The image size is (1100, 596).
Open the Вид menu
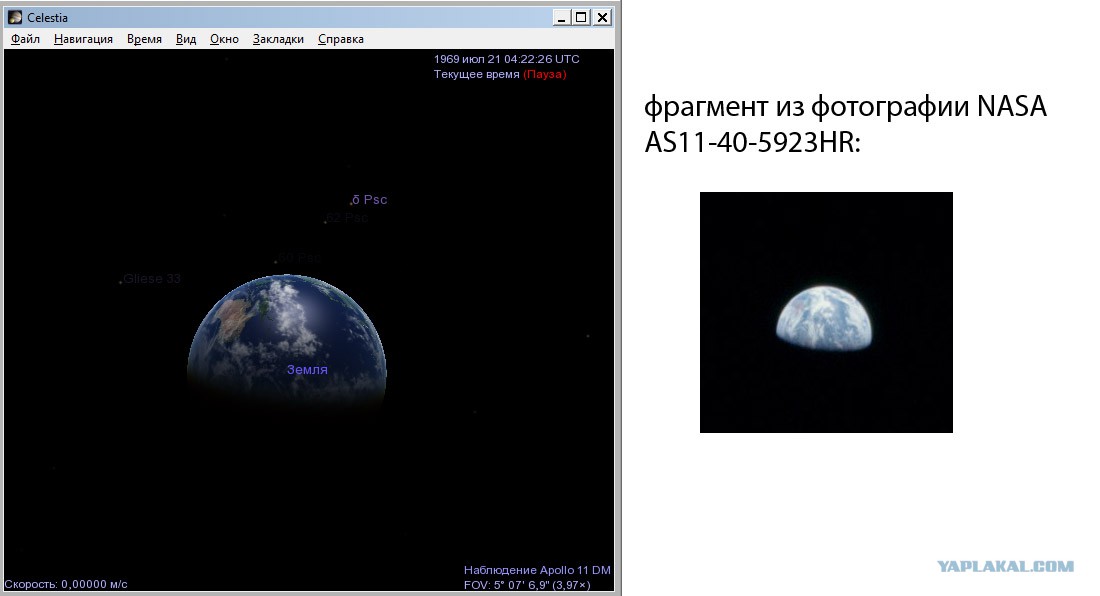(x=186, y=39)
